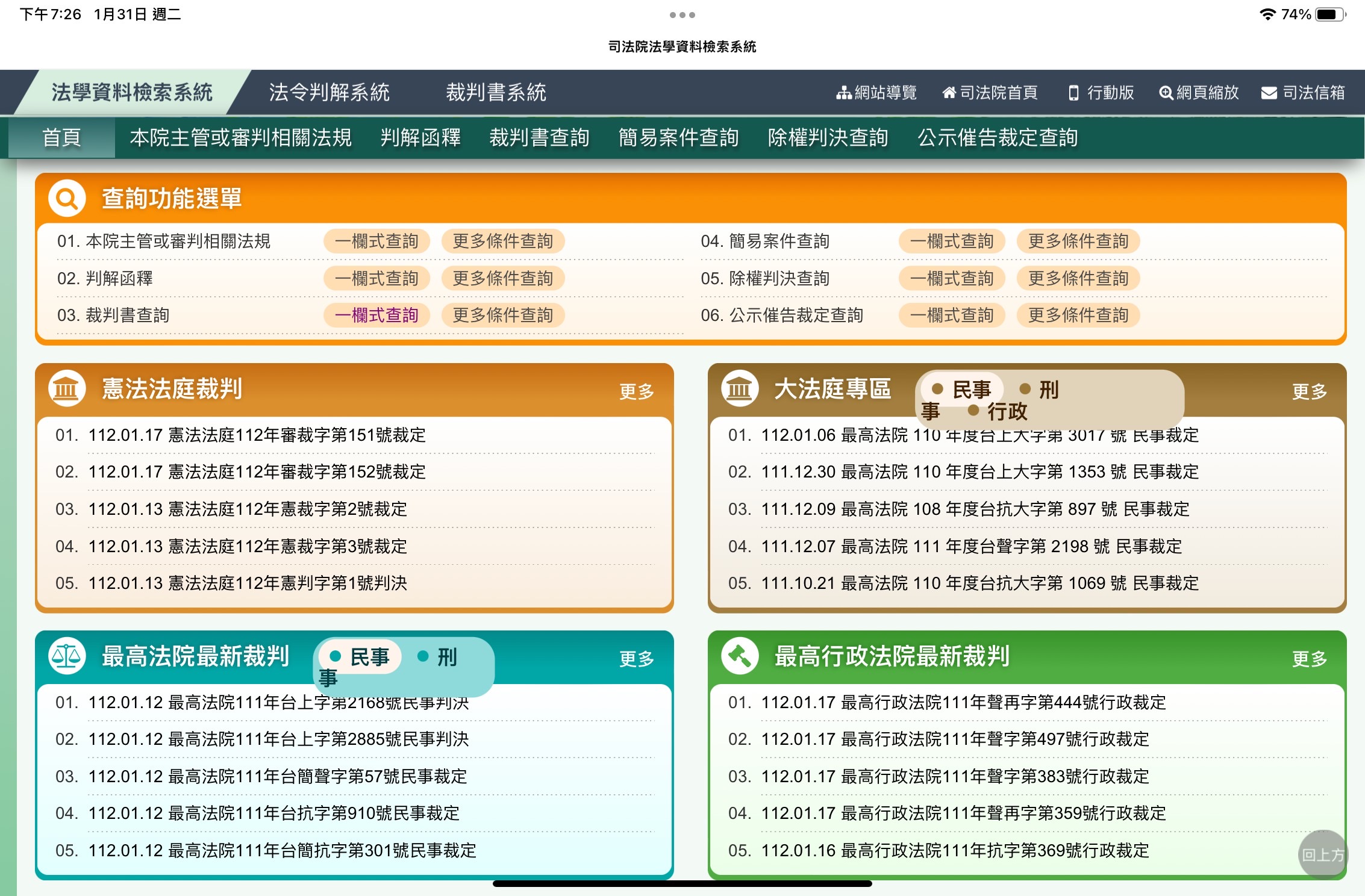Expand 更多 in 最高行政法院最新裁判 panel

1309,659
